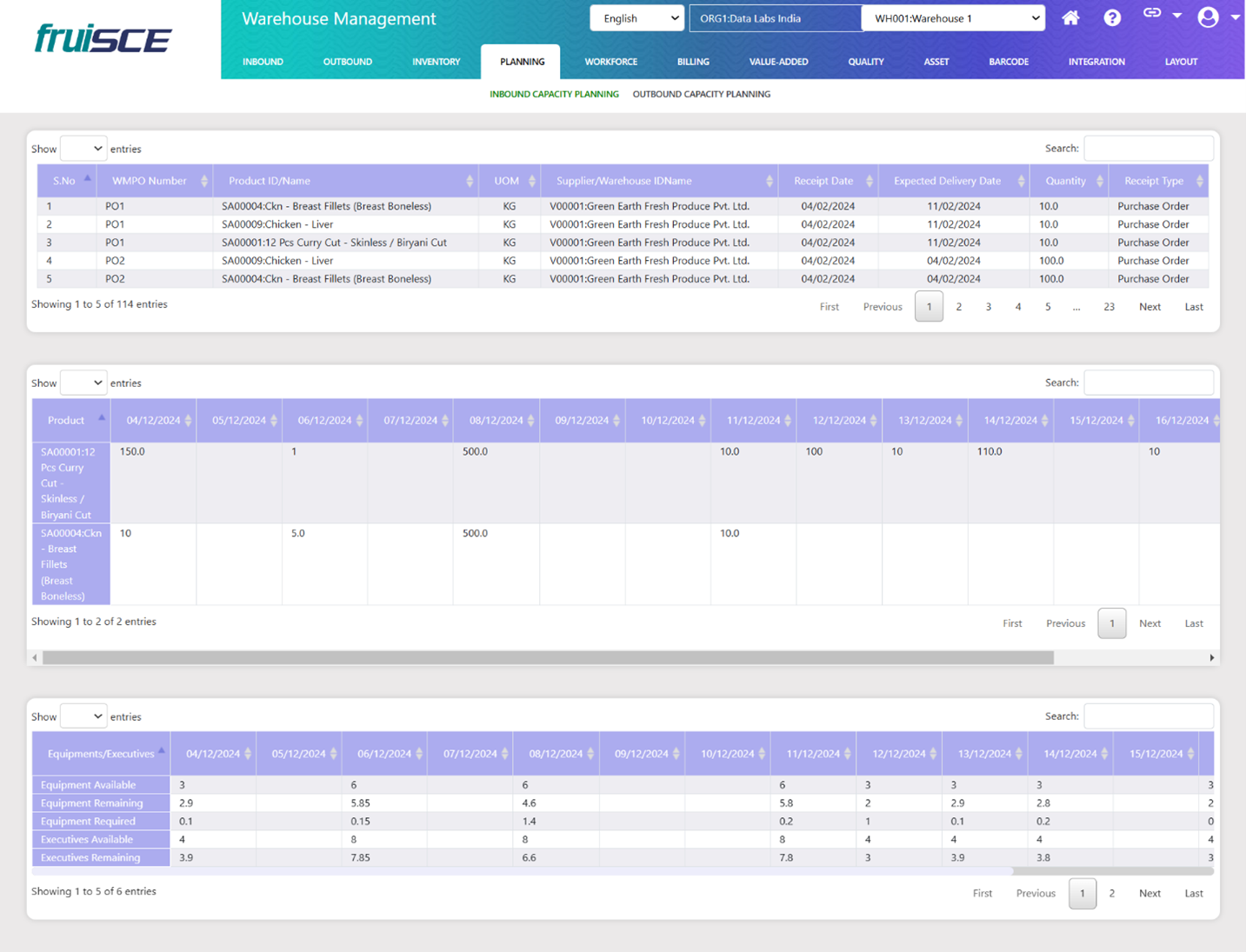Image resolution: width=1246 pixels, height=952 pixels.
Task: Open the INVENTORY tab
Action: [x=436, y=62]
